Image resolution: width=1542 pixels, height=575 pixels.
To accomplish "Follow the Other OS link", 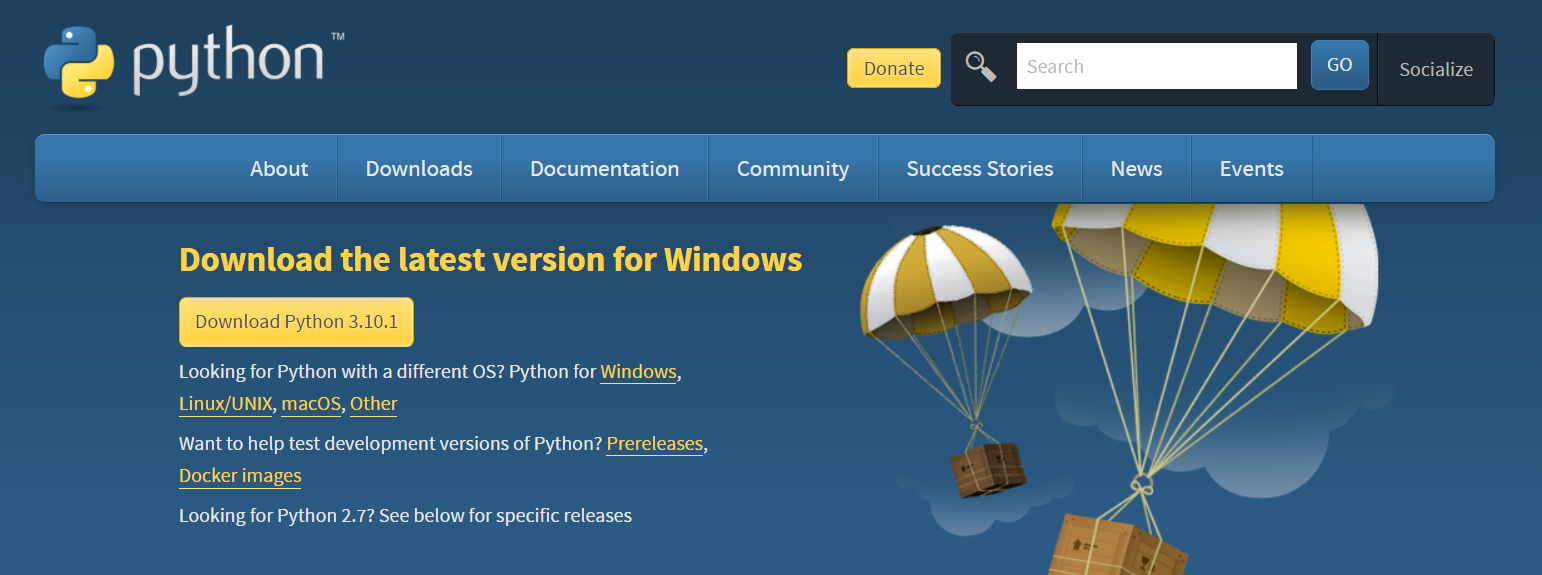I will pos(374,404).
